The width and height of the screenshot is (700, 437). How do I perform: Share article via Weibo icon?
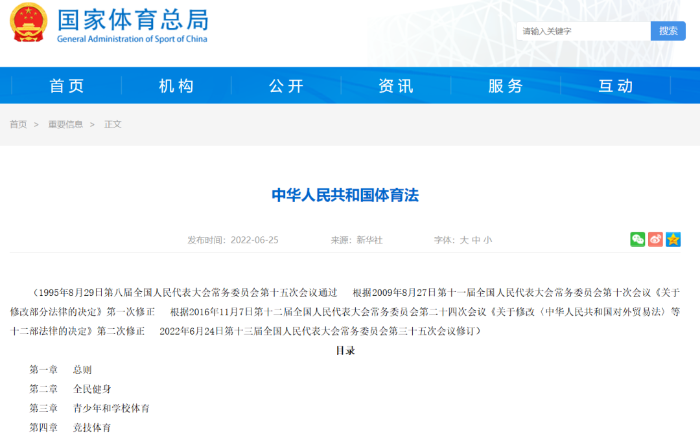coord(655,240)
